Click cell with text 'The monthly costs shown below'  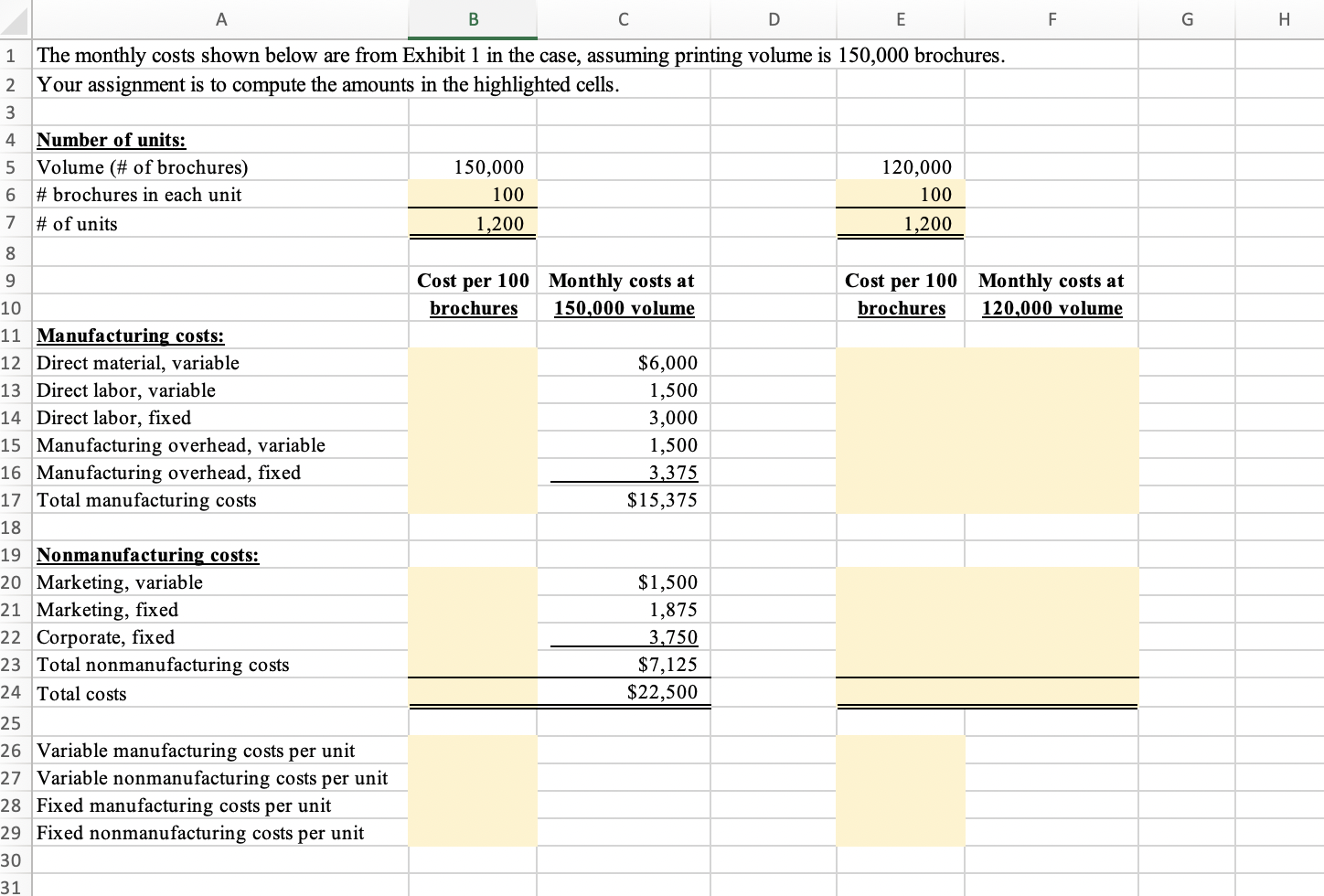point(521,55)
